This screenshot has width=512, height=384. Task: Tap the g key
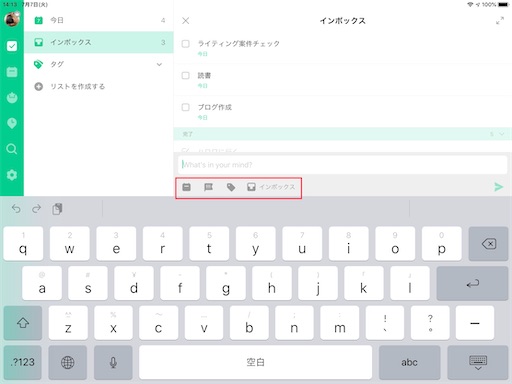tap(226, 284)
